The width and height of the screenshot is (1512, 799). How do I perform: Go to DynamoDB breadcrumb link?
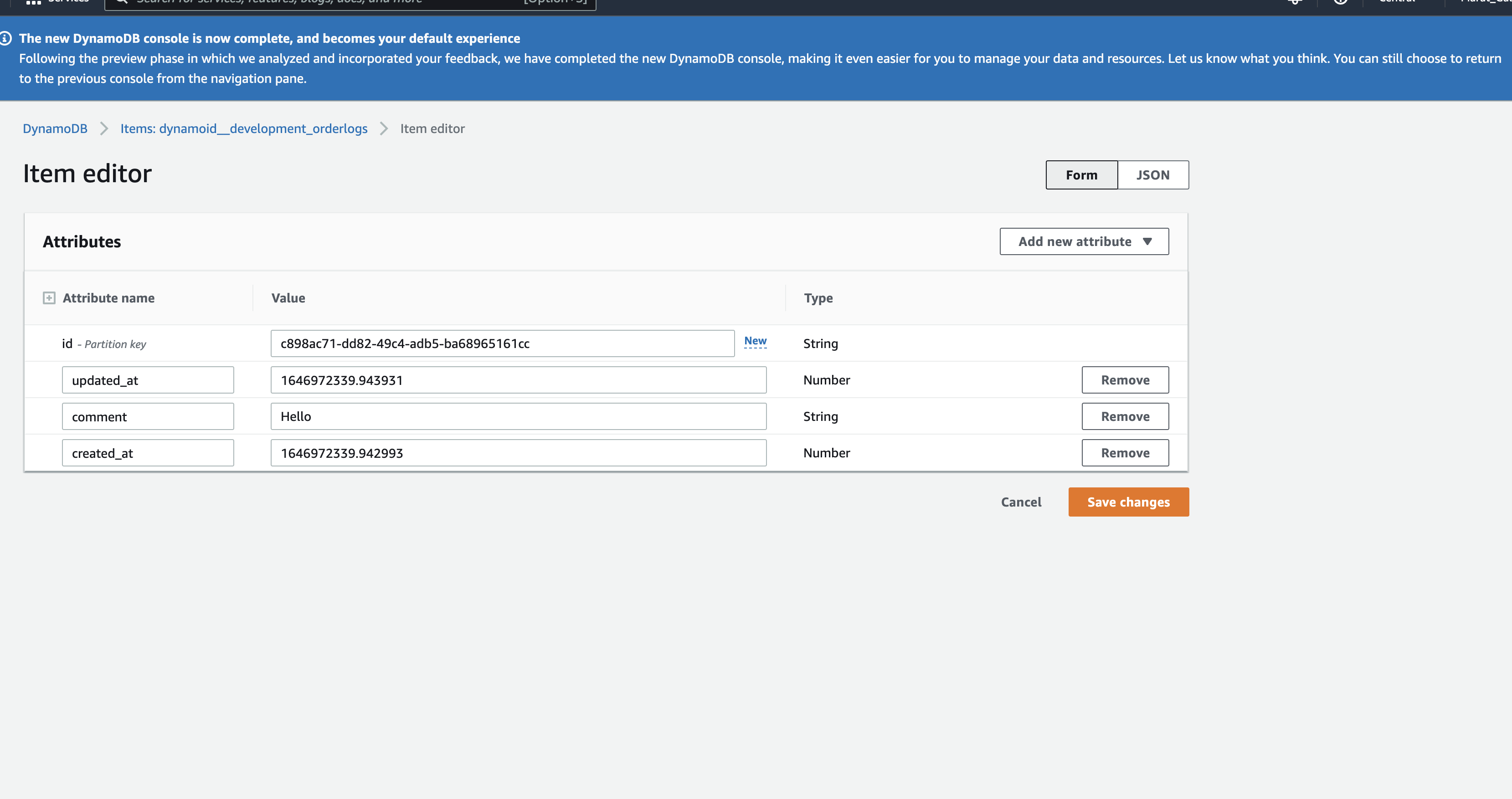pos(55,128)
